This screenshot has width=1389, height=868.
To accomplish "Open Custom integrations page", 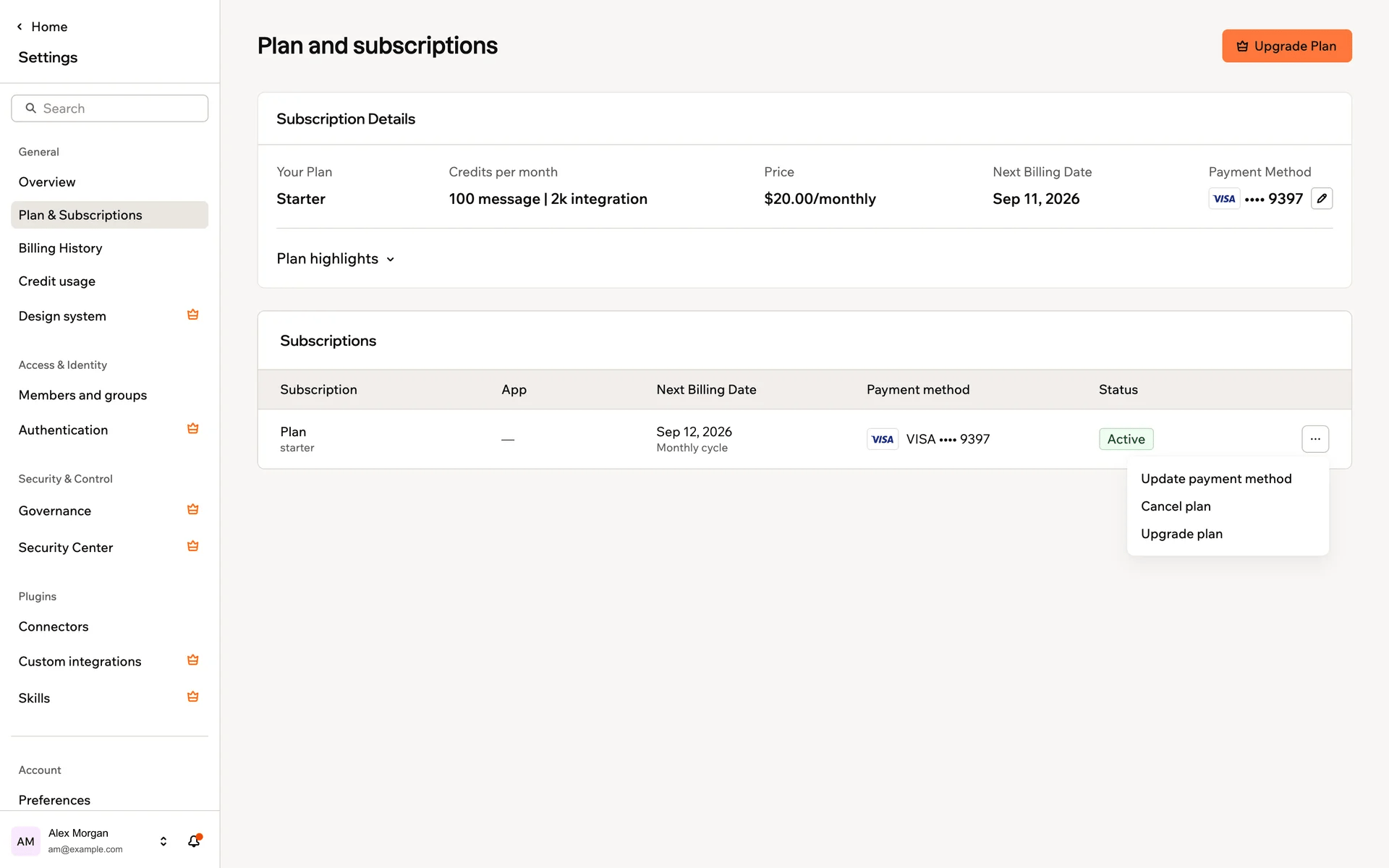I will tap(109, 661).
